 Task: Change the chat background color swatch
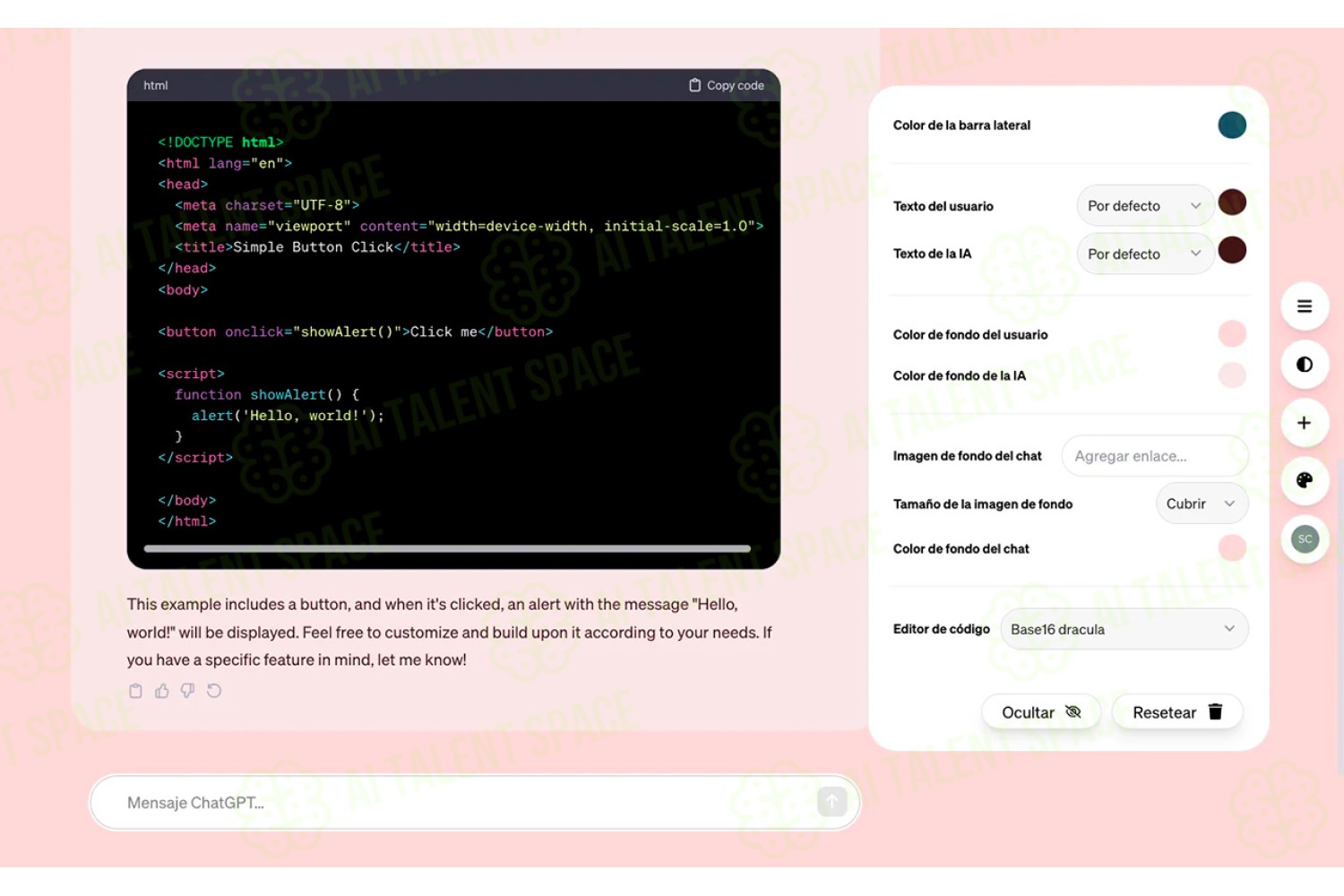tap(1232, 547)
